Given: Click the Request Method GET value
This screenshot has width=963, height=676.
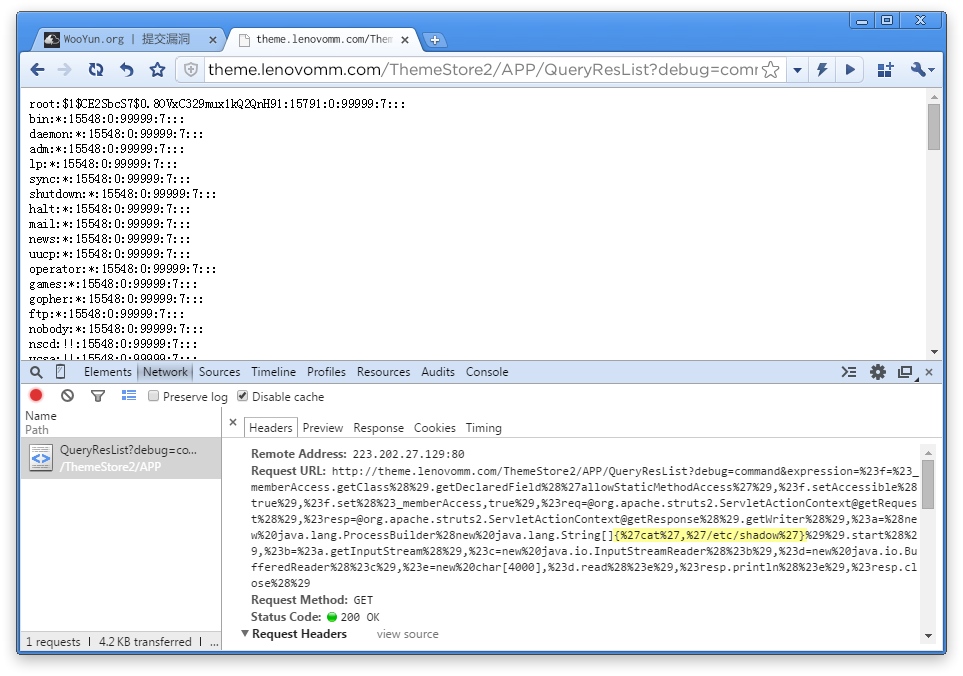Looking at the screenshot, I should [363, 600].
